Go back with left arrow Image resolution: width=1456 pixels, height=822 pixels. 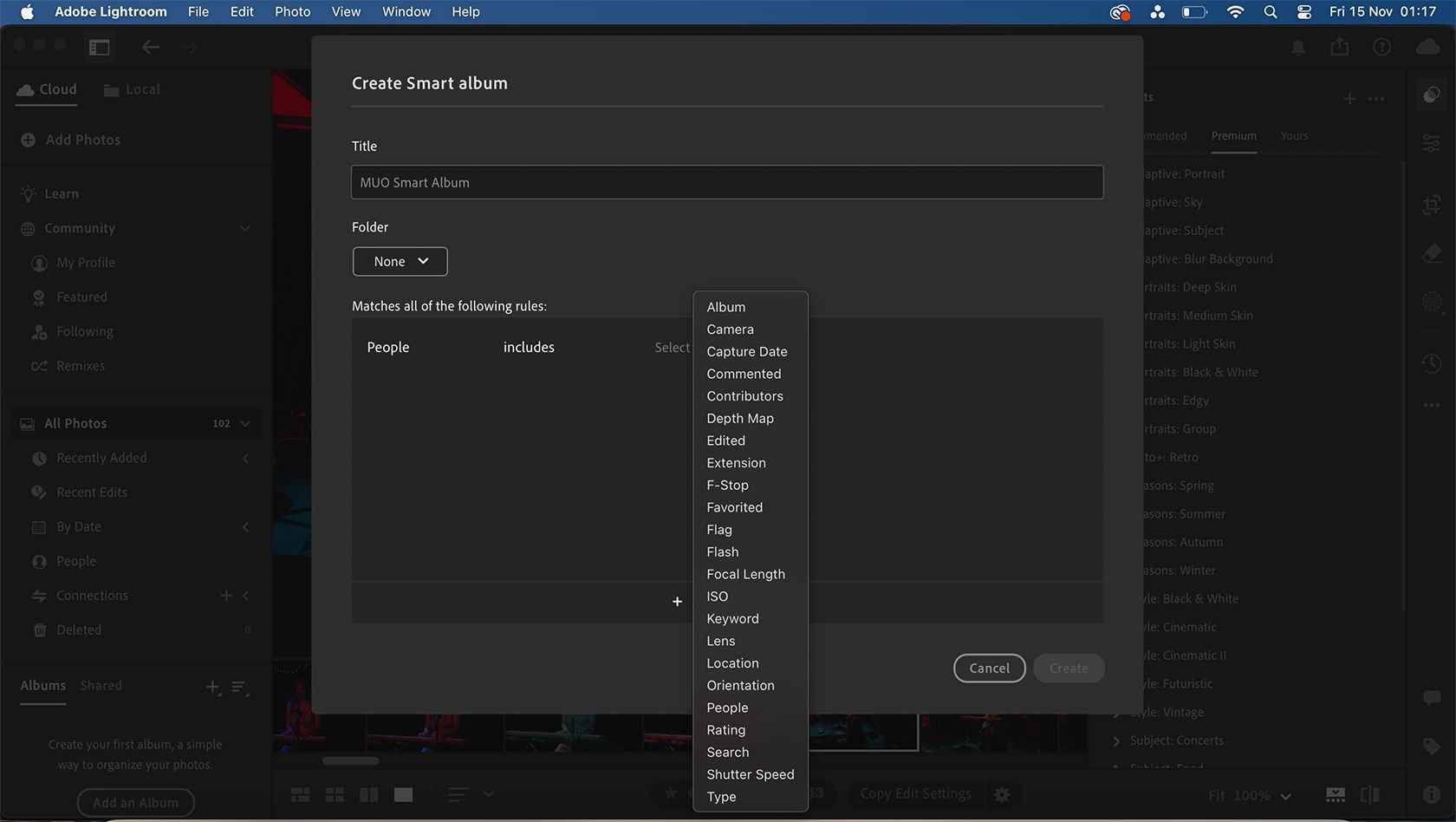click(151, 47)
